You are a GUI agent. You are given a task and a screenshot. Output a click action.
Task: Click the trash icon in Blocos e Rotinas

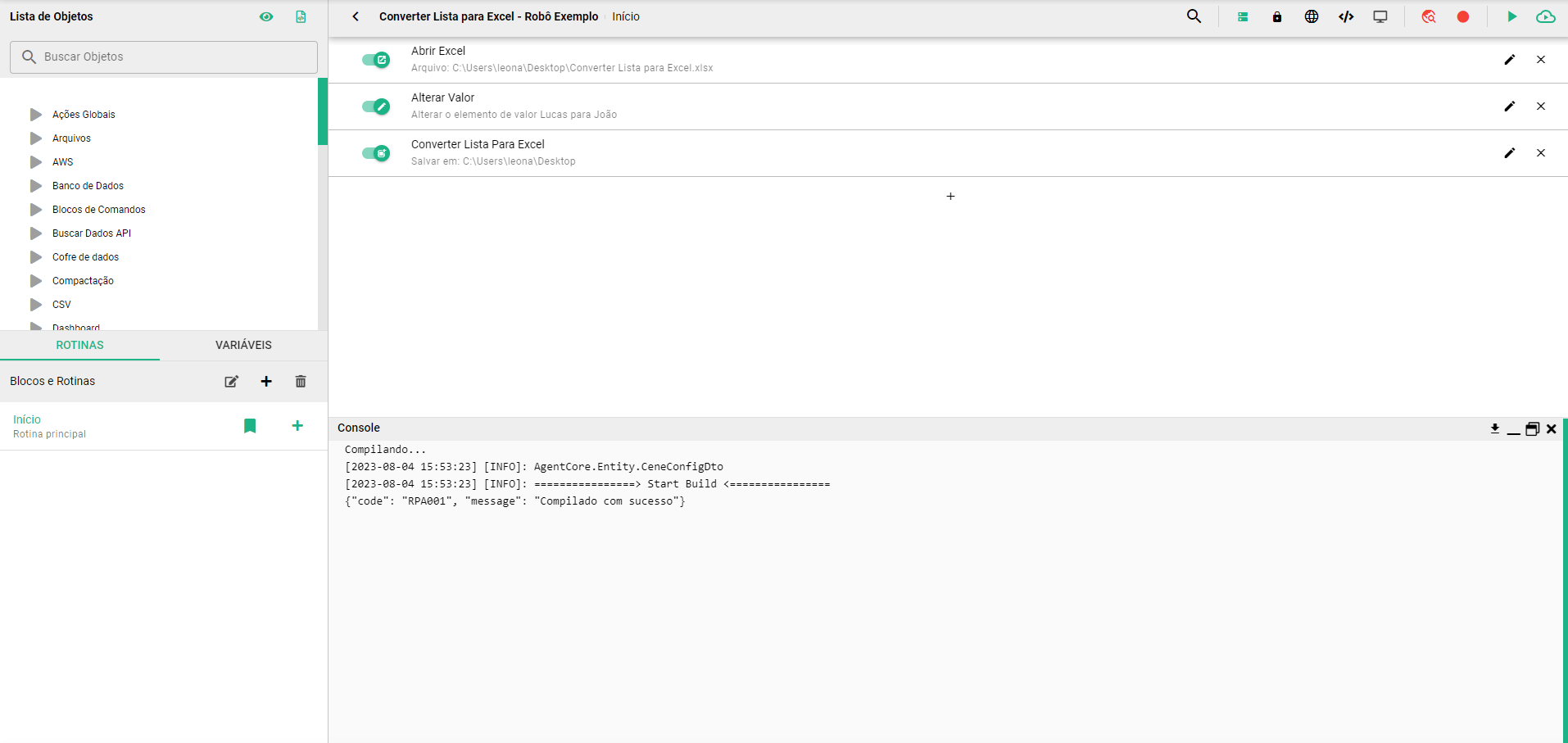tap(301, 382)
